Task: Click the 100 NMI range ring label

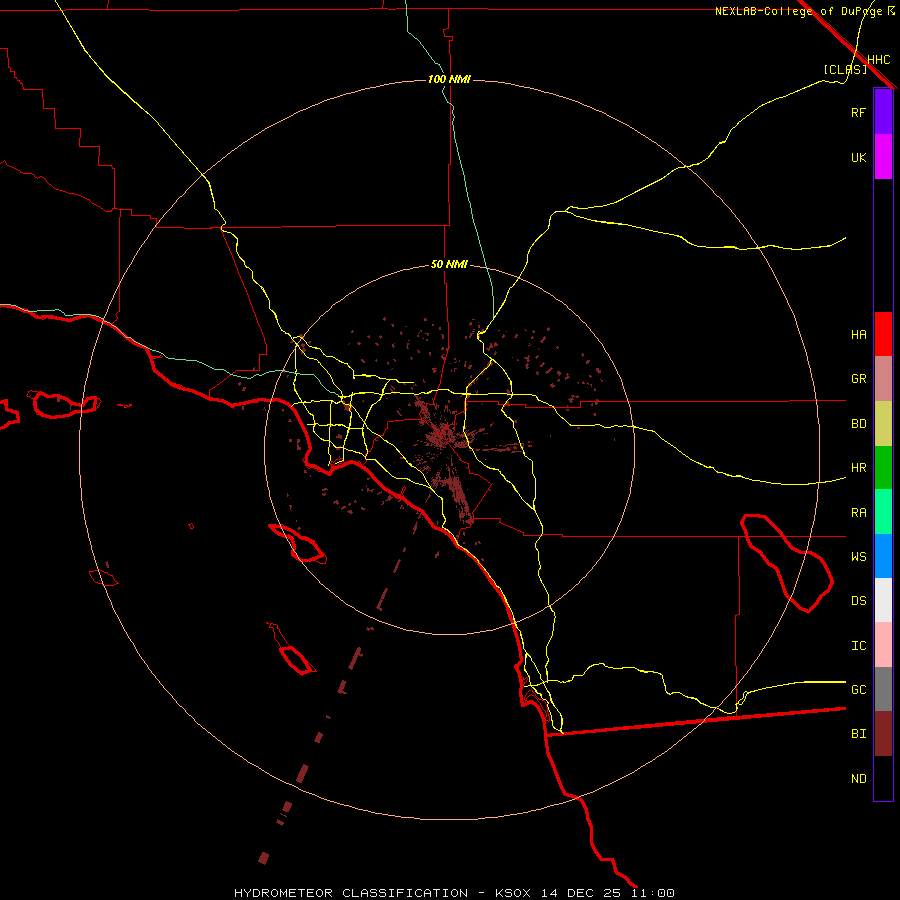Action: point(449,79)
